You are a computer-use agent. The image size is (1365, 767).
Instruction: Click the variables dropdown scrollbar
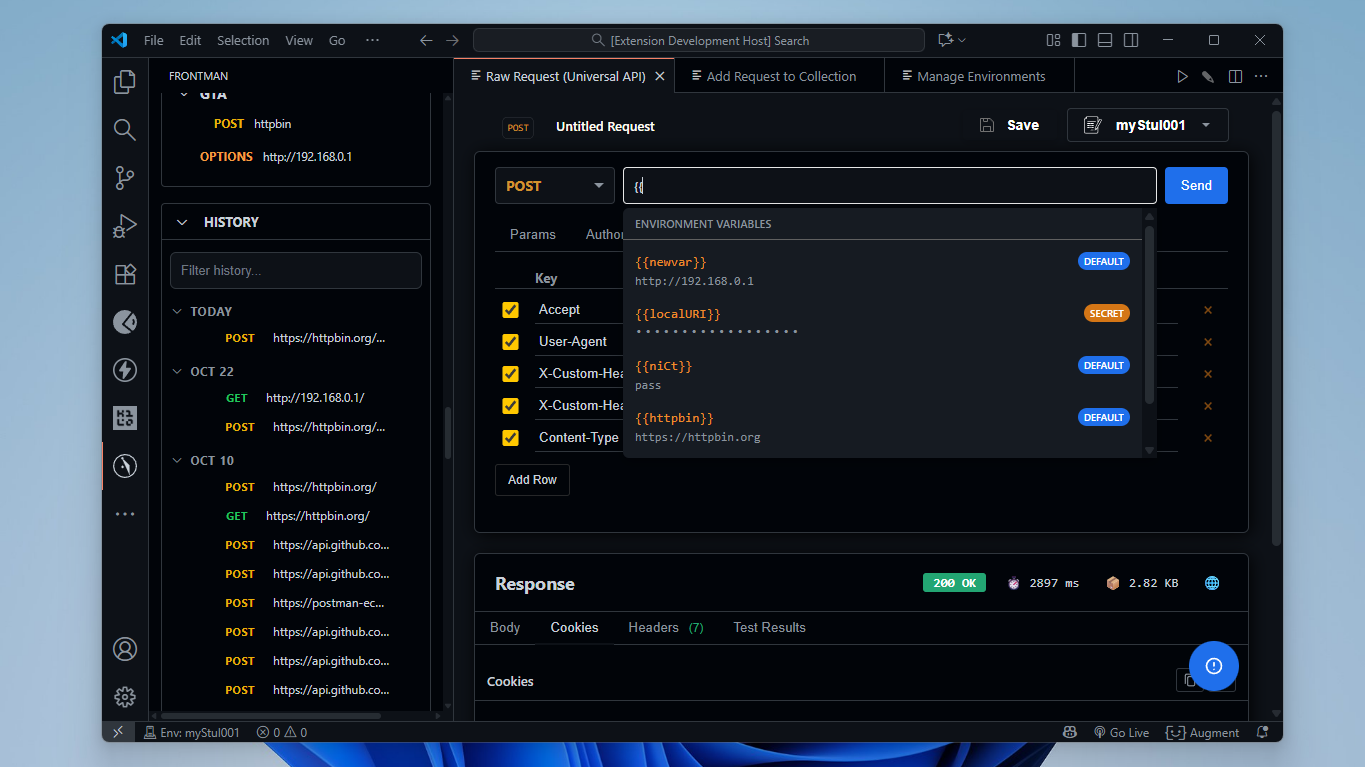point(1149,315)
